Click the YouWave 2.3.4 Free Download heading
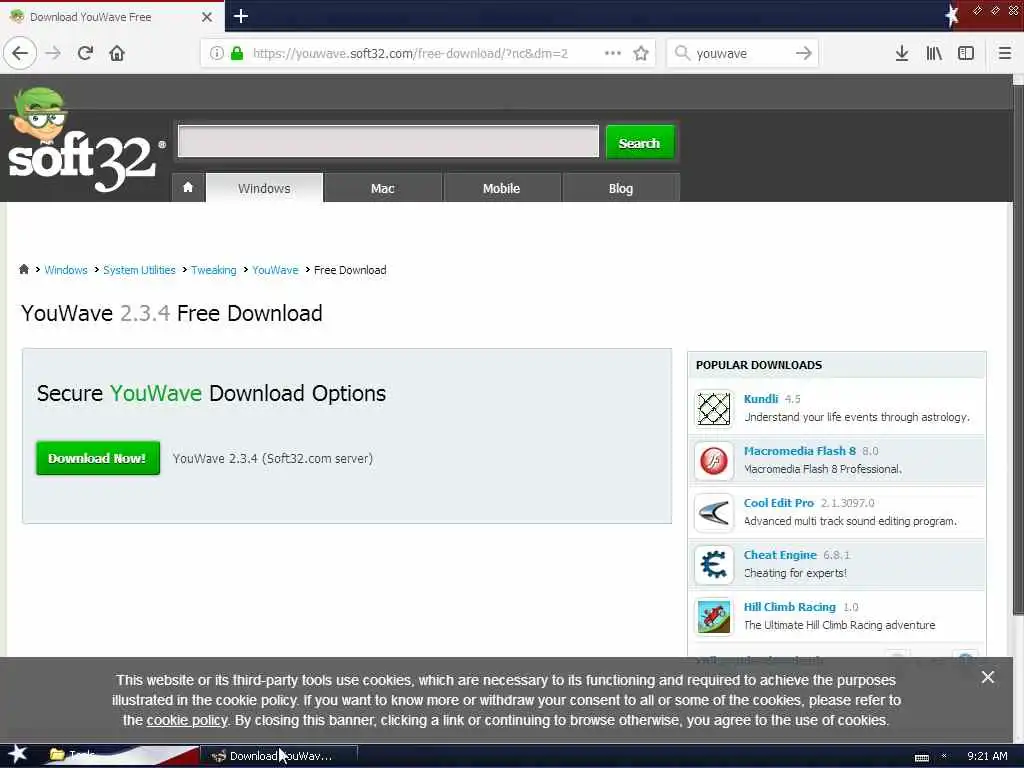Viewport: 1024px width, 768px height. click(172, 313)
